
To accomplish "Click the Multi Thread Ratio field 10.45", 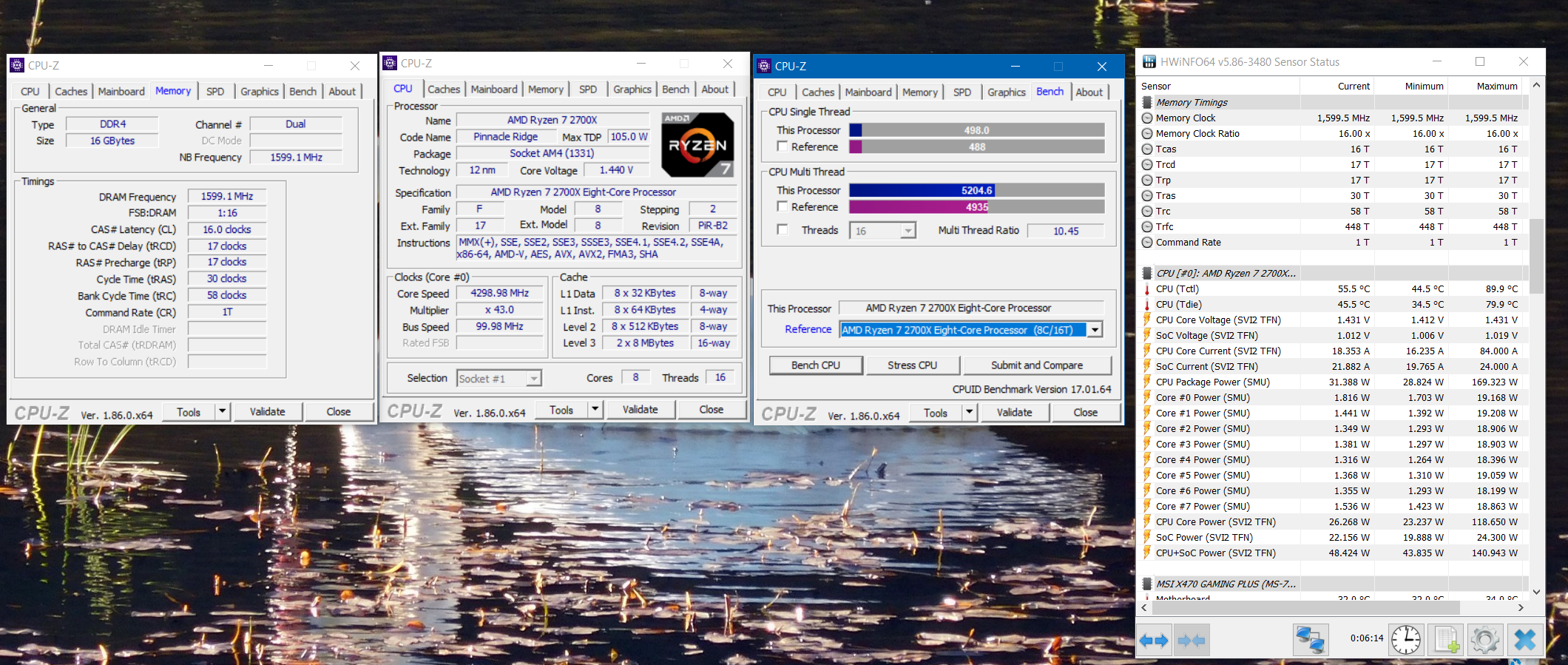I will 1066,231.
